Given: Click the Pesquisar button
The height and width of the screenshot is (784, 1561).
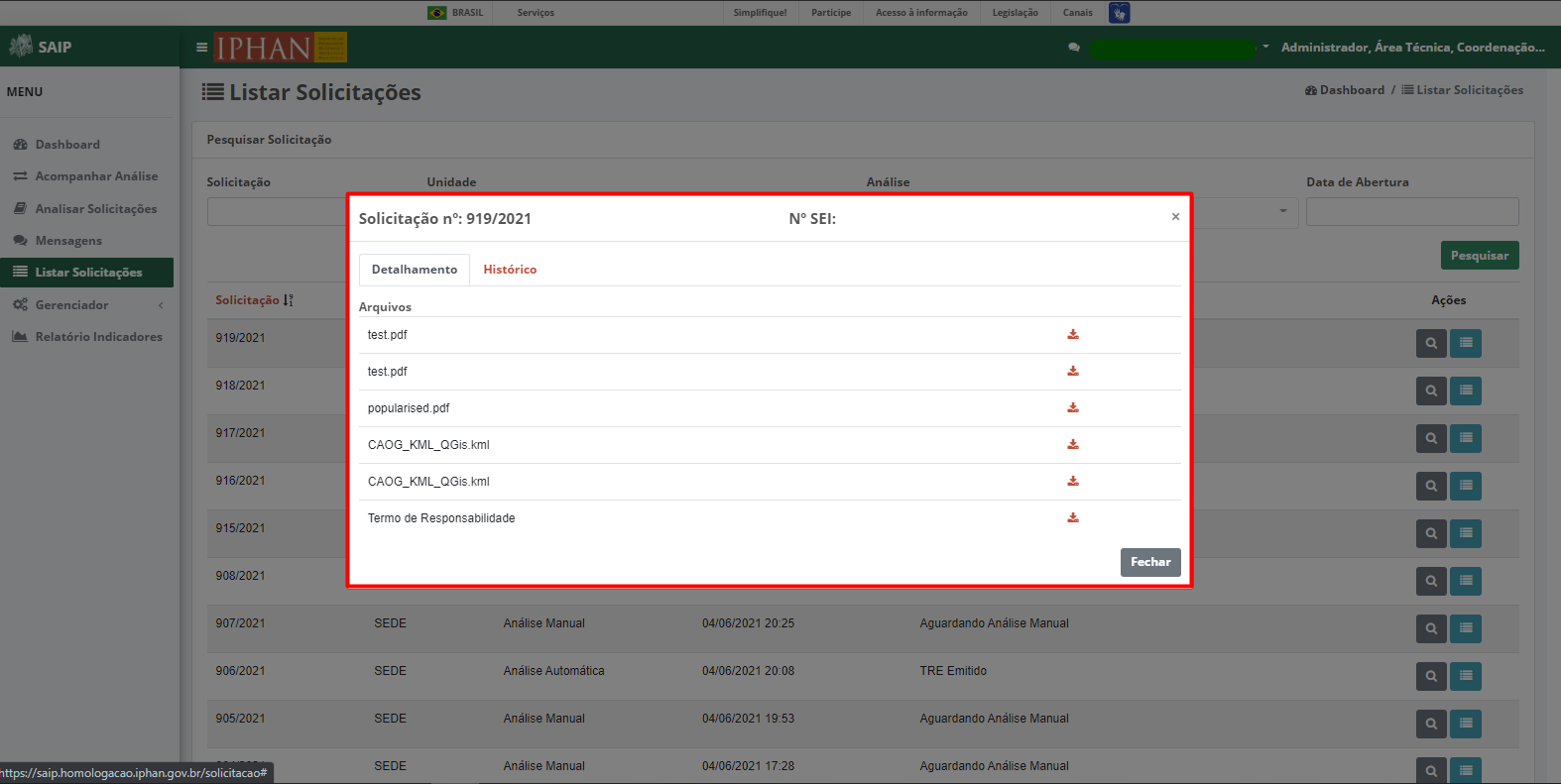Looking at the screenshot, I should pyautogui.click(x=1480, y=256).
